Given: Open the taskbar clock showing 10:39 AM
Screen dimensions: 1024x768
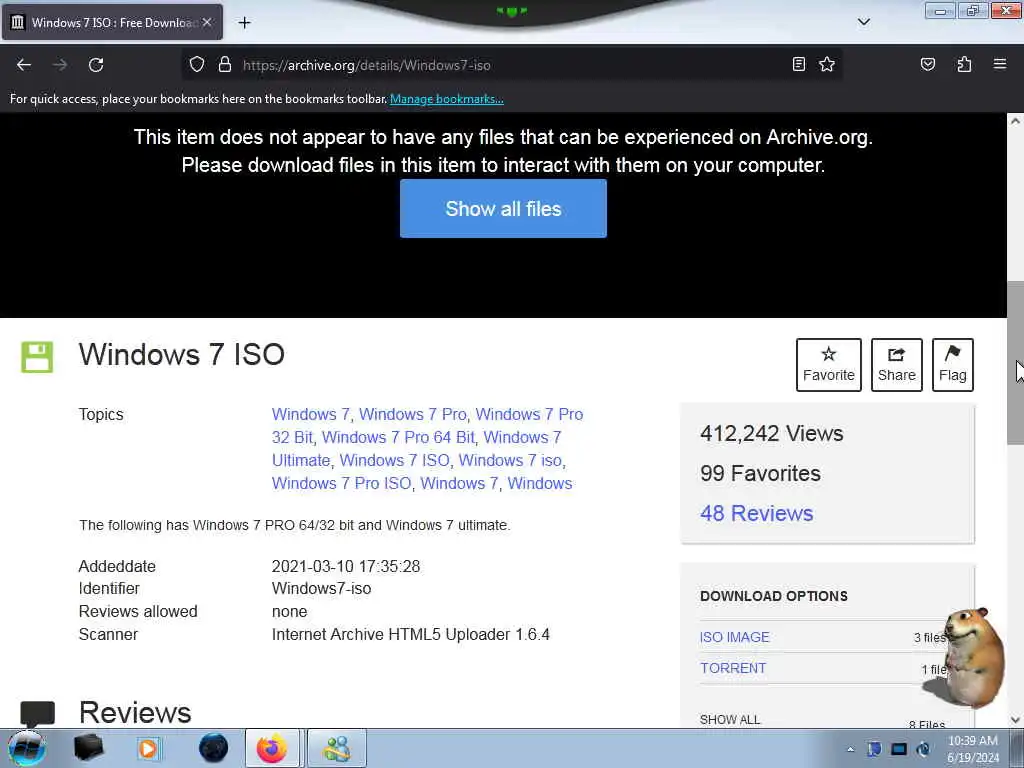Looking at the screenshot, I should click(973, 749).
